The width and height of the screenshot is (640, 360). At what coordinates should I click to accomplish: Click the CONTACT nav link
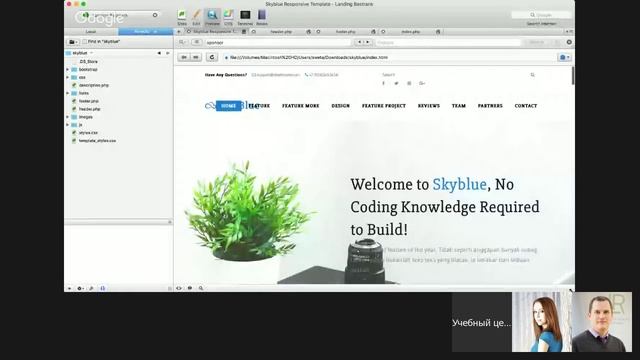pyautogui.click(x=526, y=106)
